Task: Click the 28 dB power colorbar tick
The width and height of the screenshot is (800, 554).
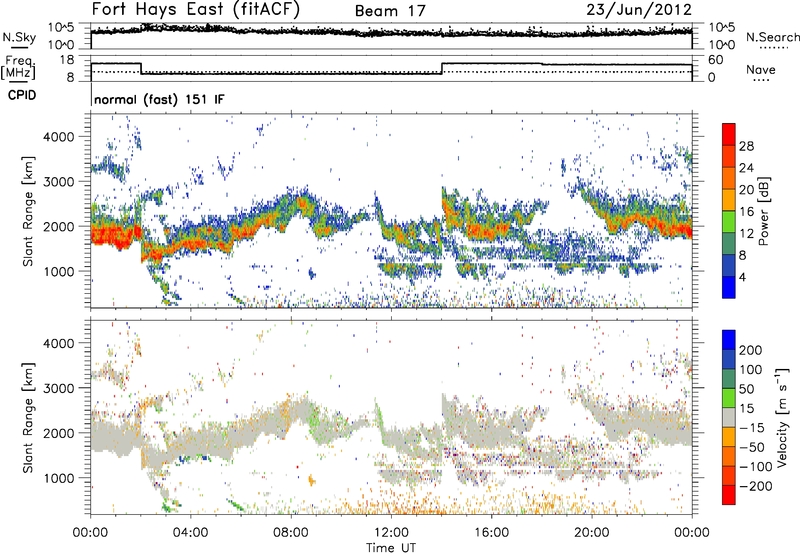Action: [746, 146]
